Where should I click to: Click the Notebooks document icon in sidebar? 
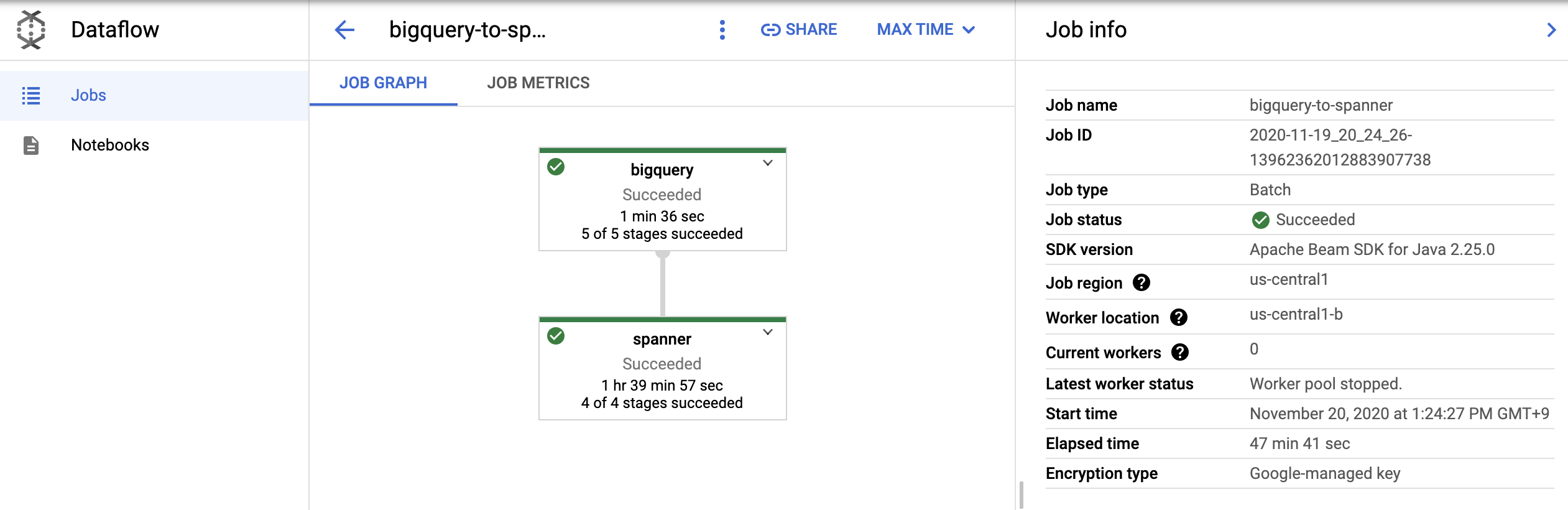click(31, 145)
